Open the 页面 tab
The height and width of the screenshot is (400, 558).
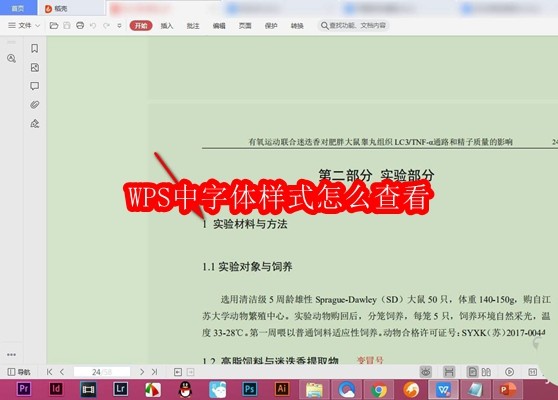pyautogui.click(x=245, y=26)
